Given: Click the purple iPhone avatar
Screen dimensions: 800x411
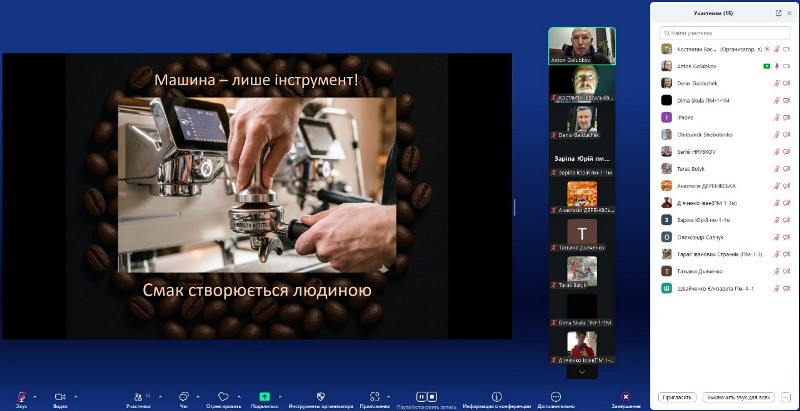Looking at the screenshot, I should [x=666, y=117].
